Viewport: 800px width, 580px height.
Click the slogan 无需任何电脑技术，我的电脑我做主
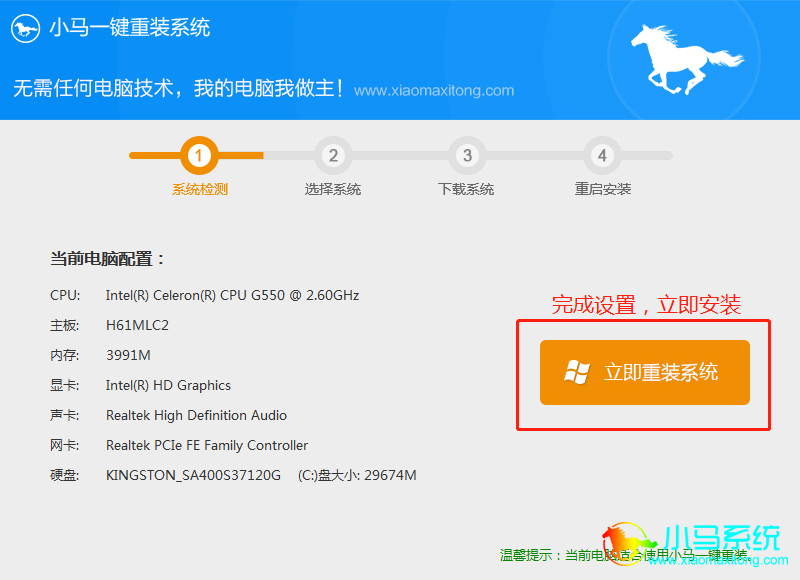click(x=179, y=88)
